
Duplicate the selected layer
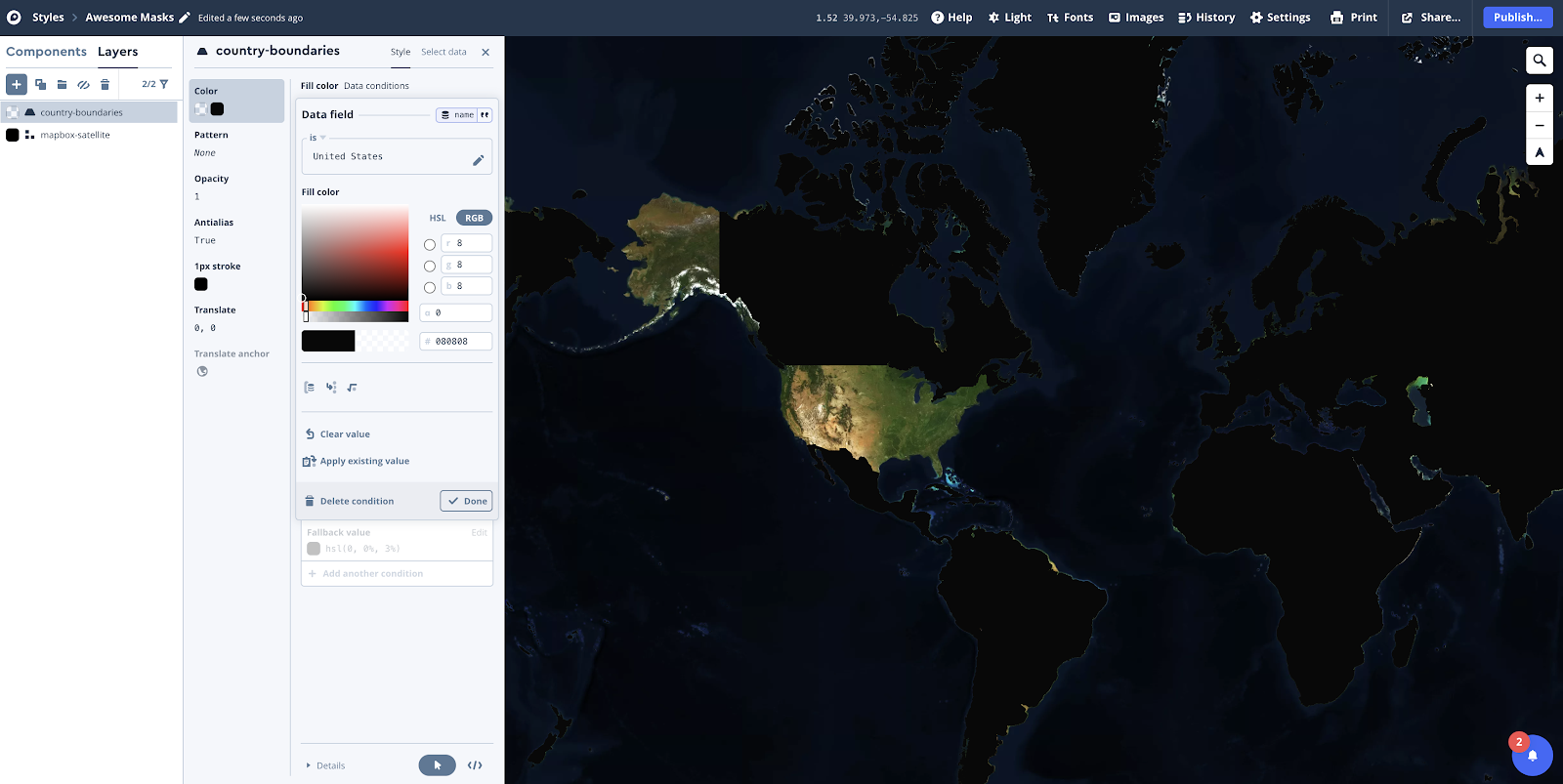[x=41, y=85]
